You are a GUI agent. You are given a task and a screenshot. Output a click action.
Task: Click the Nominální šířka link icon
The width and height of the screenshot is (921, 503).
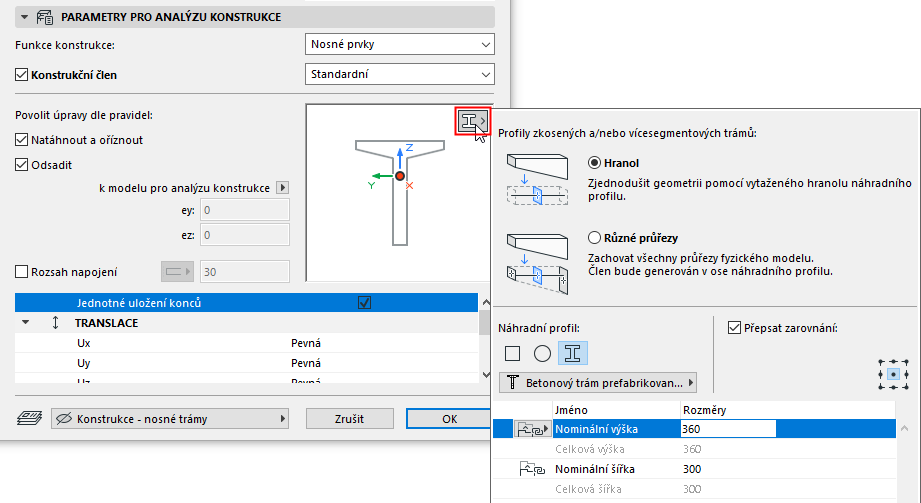533,469
